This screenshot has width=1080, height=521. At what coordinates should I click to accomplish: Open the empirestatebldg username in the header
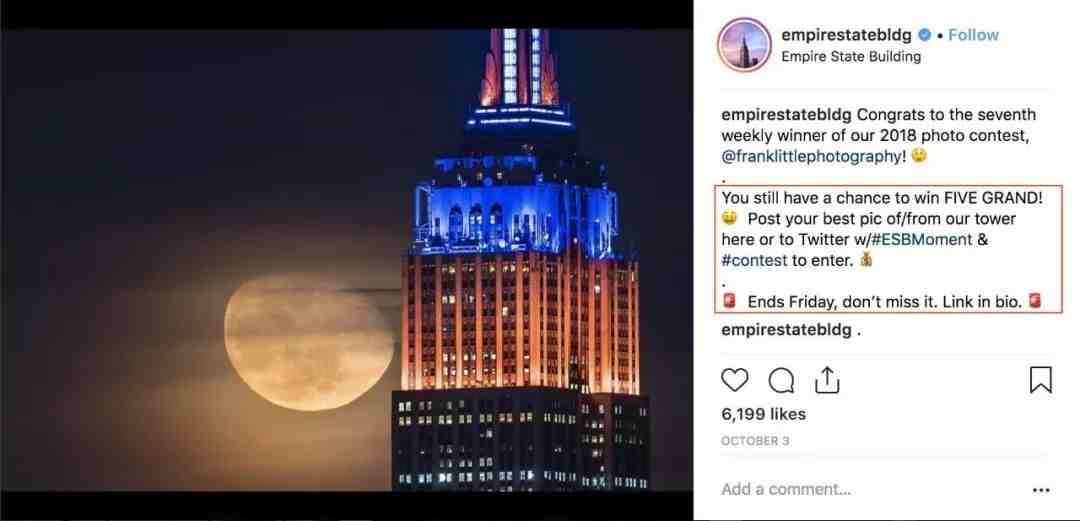coord(846,35)
